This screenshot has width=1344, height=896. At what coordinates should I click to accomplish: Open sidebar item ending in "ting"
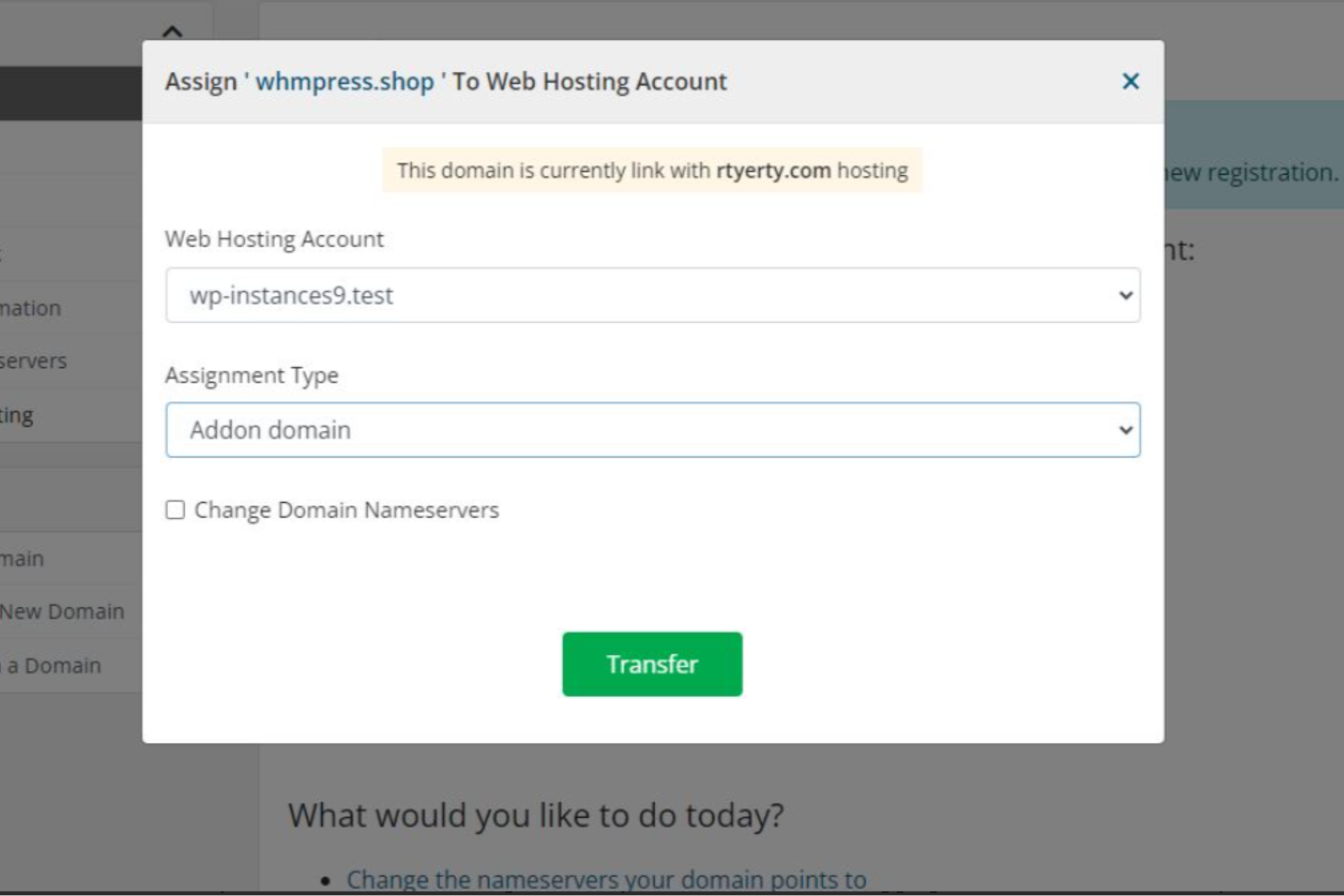17,415
